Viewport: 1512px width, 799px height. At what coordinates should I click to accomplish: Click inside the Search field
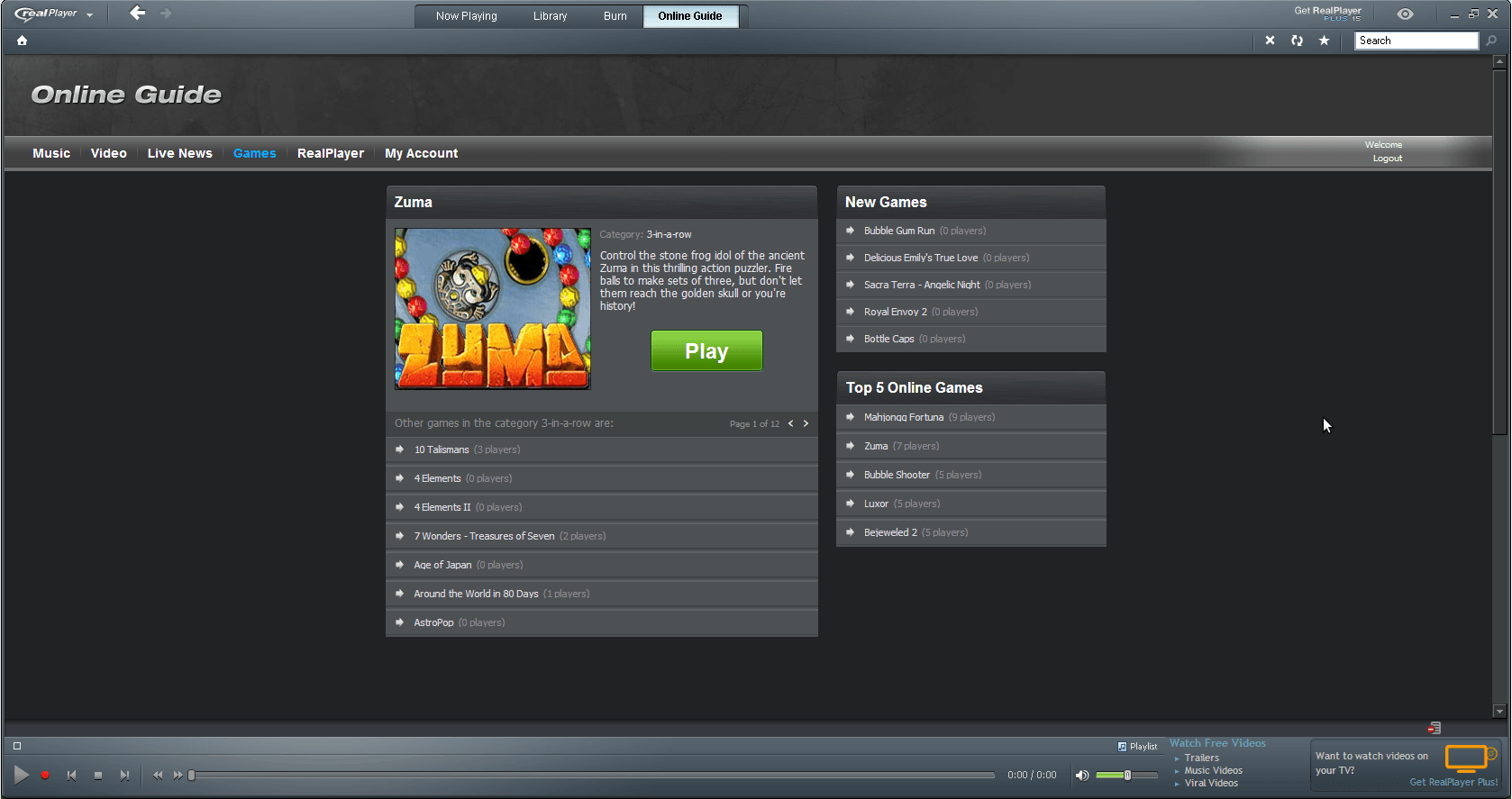point(1416,41)
